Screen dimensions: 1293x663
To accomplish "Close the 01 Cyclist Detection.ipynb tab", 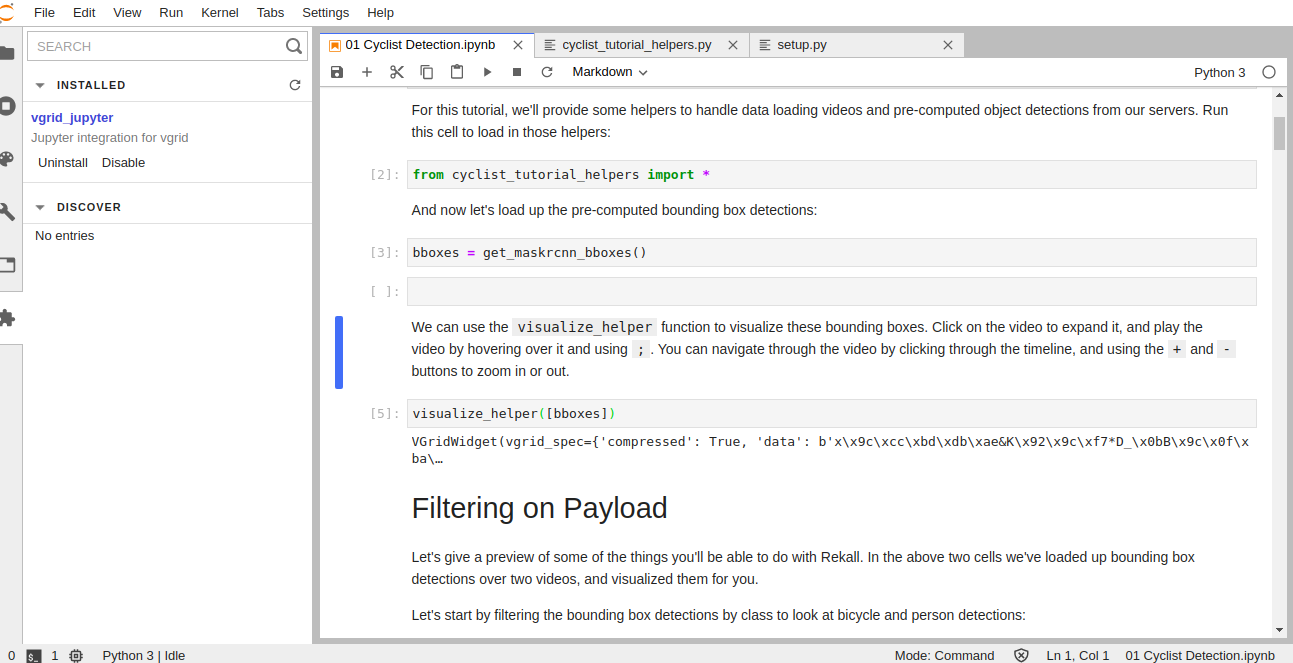I will pyautogui.click(x=517, y=45).
